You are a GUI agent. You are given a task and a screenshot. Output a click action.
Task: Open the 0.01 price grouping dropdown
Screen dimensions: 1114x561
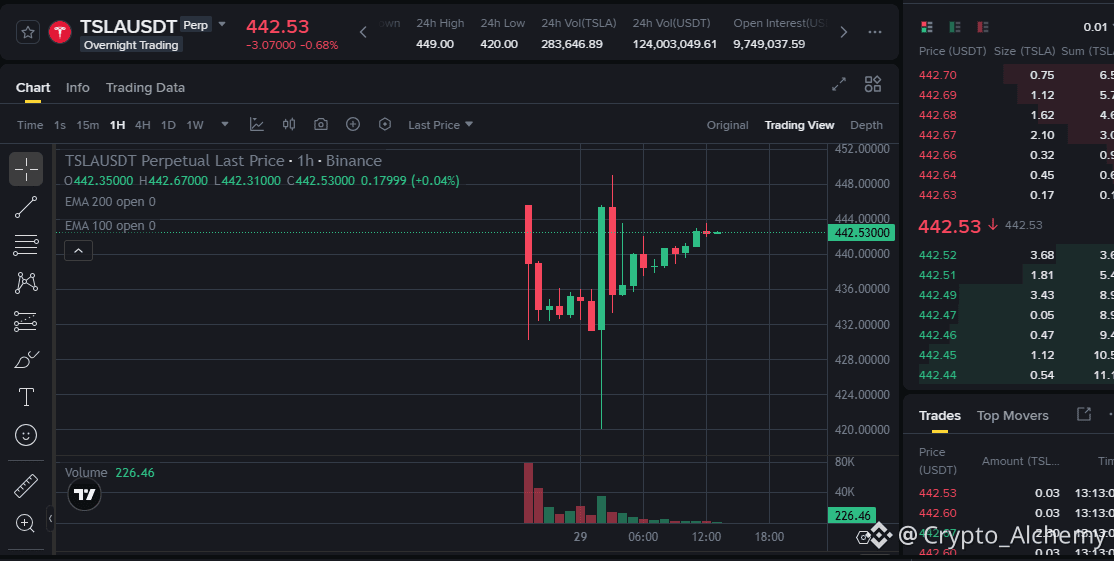coord(1096,27)
